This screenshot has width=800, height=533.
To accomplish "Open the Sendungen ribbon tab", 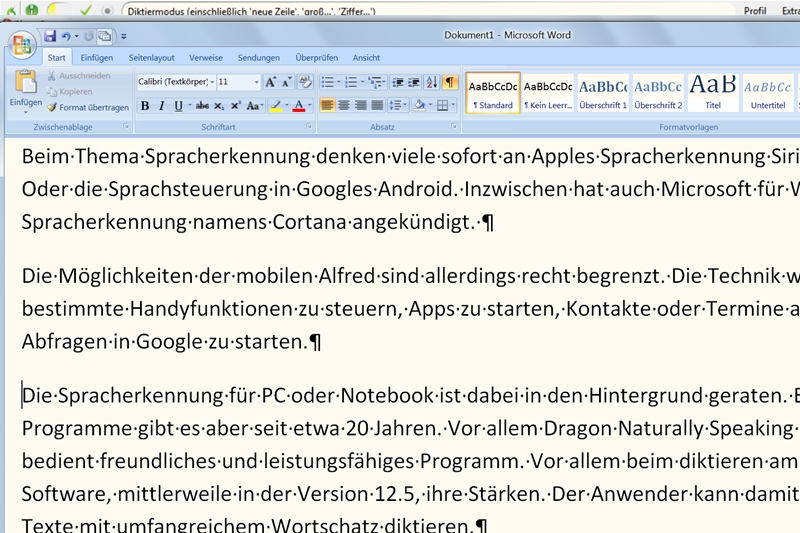I will point(259,58).
